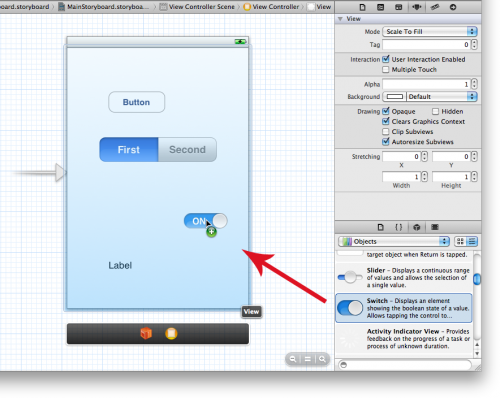Open the Identity inspector tab
Screen dimensions: 500x398
point(398,7)
